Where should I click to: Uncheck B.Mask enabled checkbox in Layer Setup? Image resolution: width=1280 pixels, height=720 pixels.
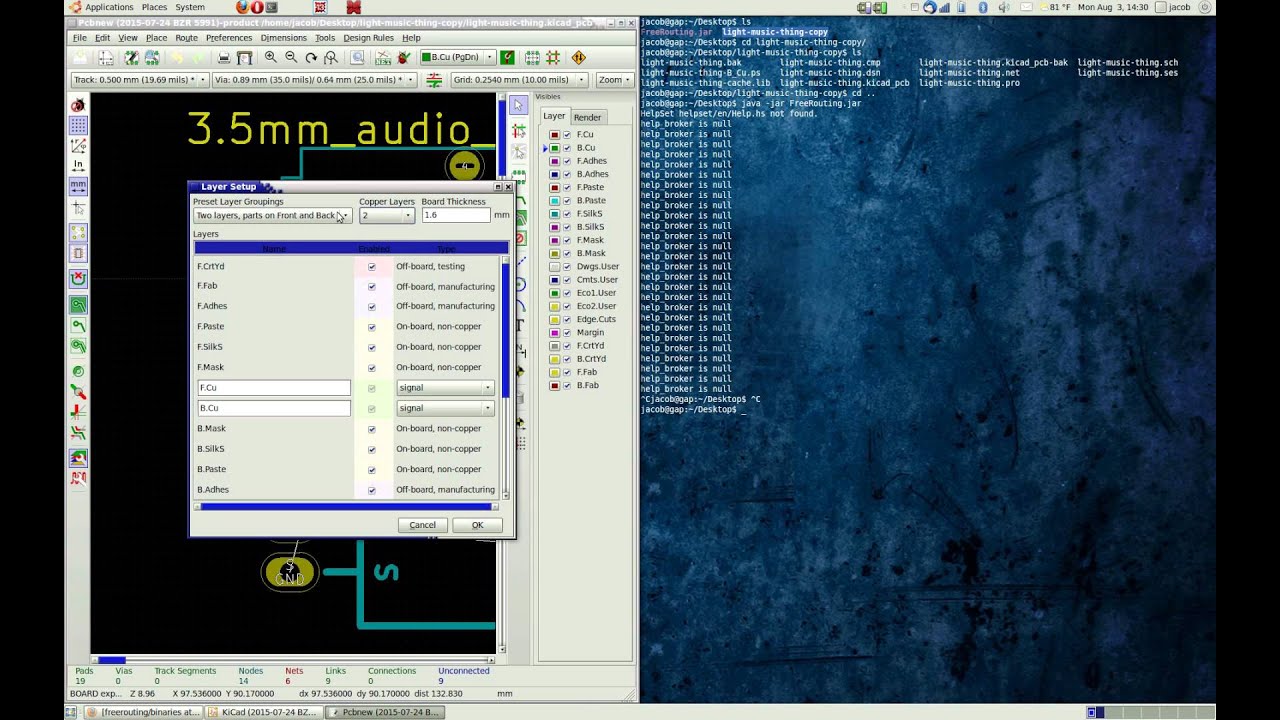tap(372, 429)
